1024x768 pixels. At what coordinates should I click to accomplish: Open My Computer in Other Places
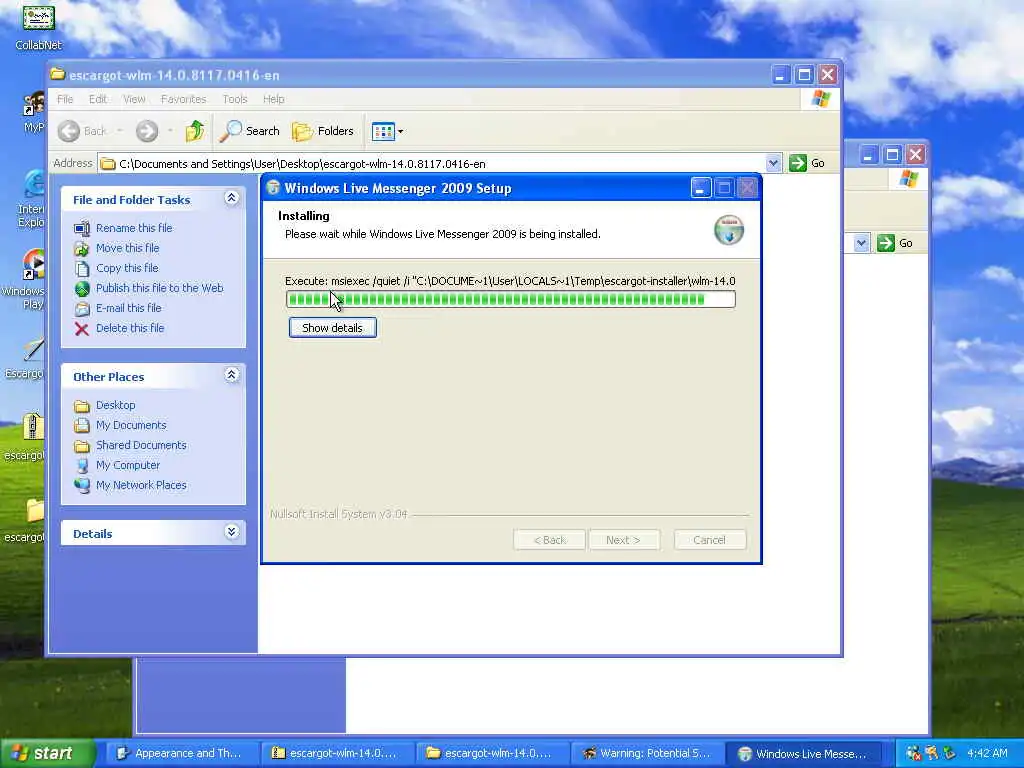point(127,465)
